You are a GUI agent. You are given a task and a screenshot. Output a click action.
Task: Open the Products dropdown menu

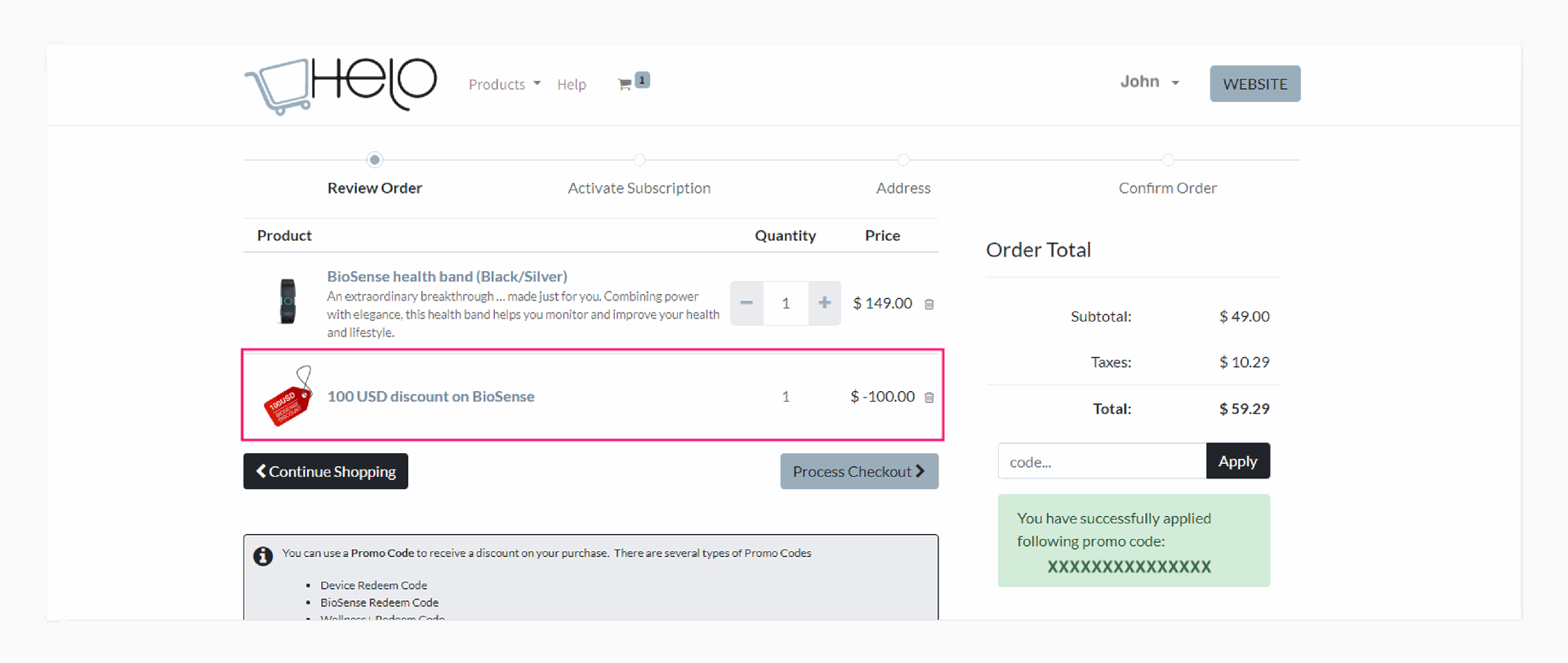[x=503, y=84]
